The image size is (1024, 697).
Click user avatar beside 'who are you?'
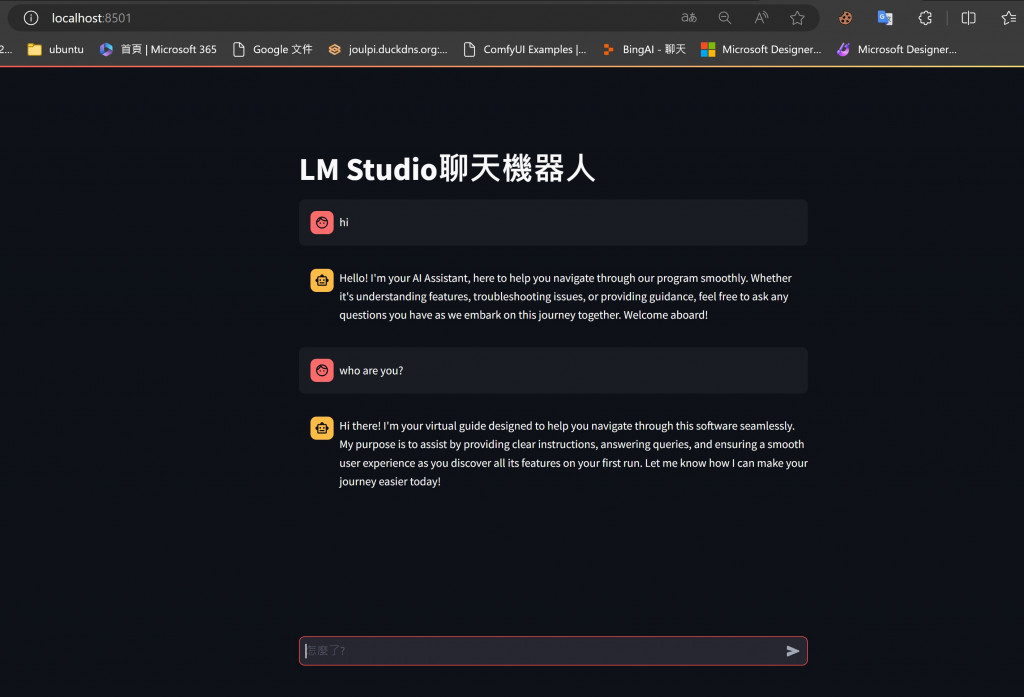pos(322,370)
